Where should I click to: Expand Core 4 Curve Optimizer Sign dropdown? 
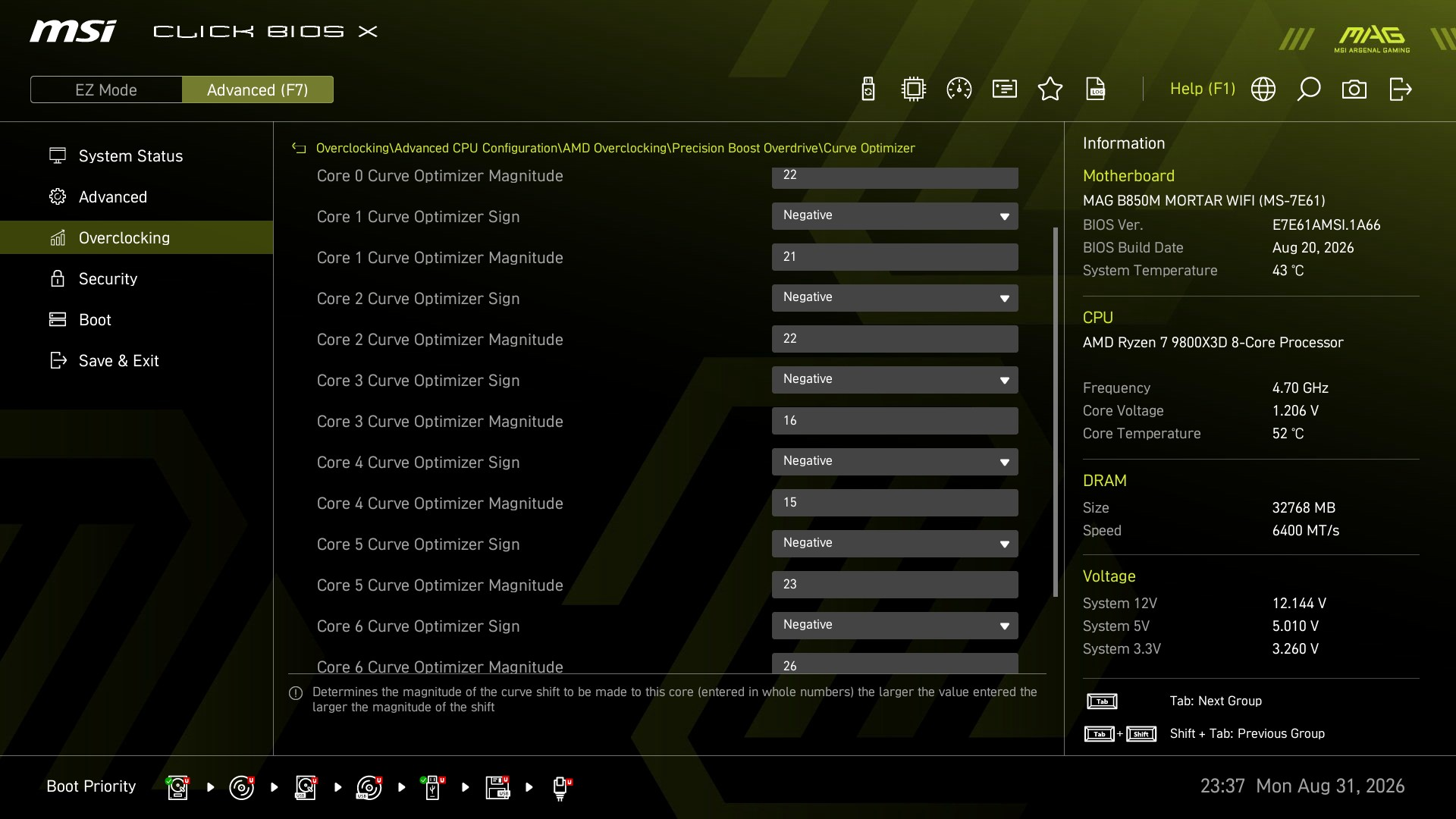click(x=895, y=462)
